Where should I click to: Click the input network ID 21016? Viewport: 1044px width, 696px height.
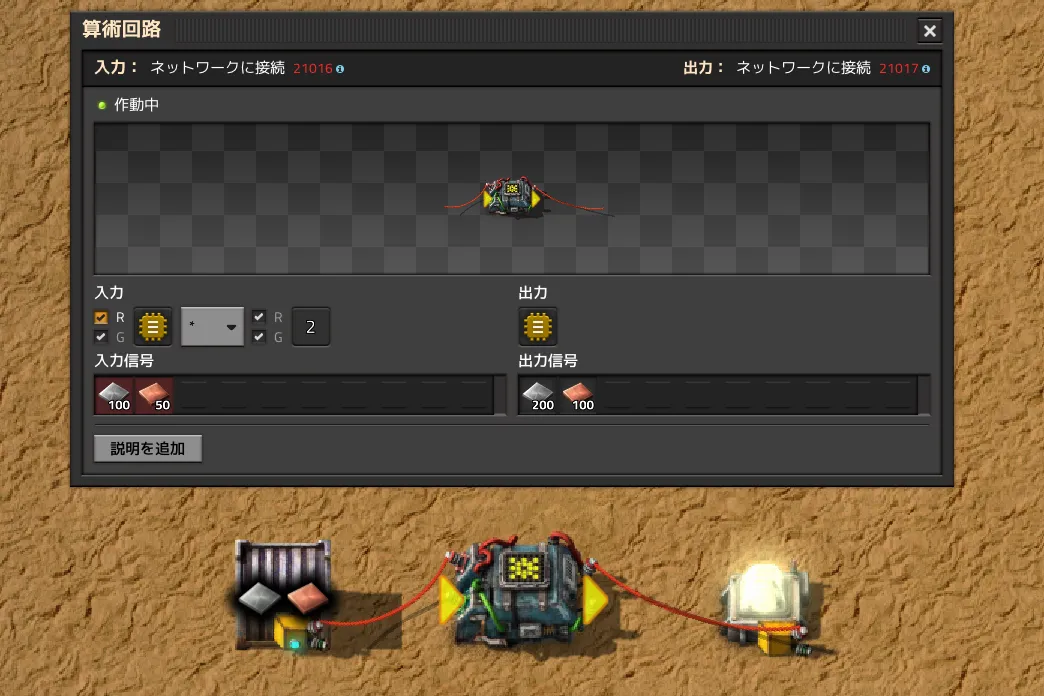click(x=313, y=69)
